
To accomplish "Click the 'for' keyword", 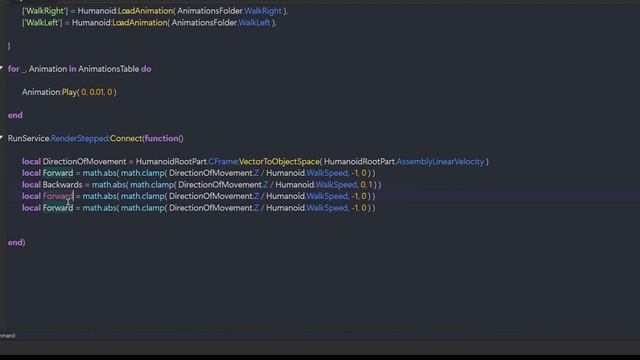I will (x=13, y=69).
